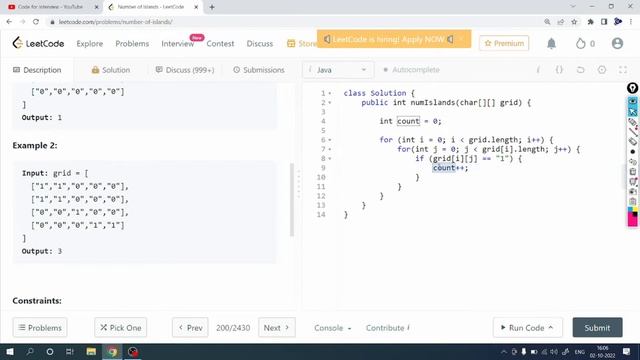Open the notifications bell

[551, 43]
